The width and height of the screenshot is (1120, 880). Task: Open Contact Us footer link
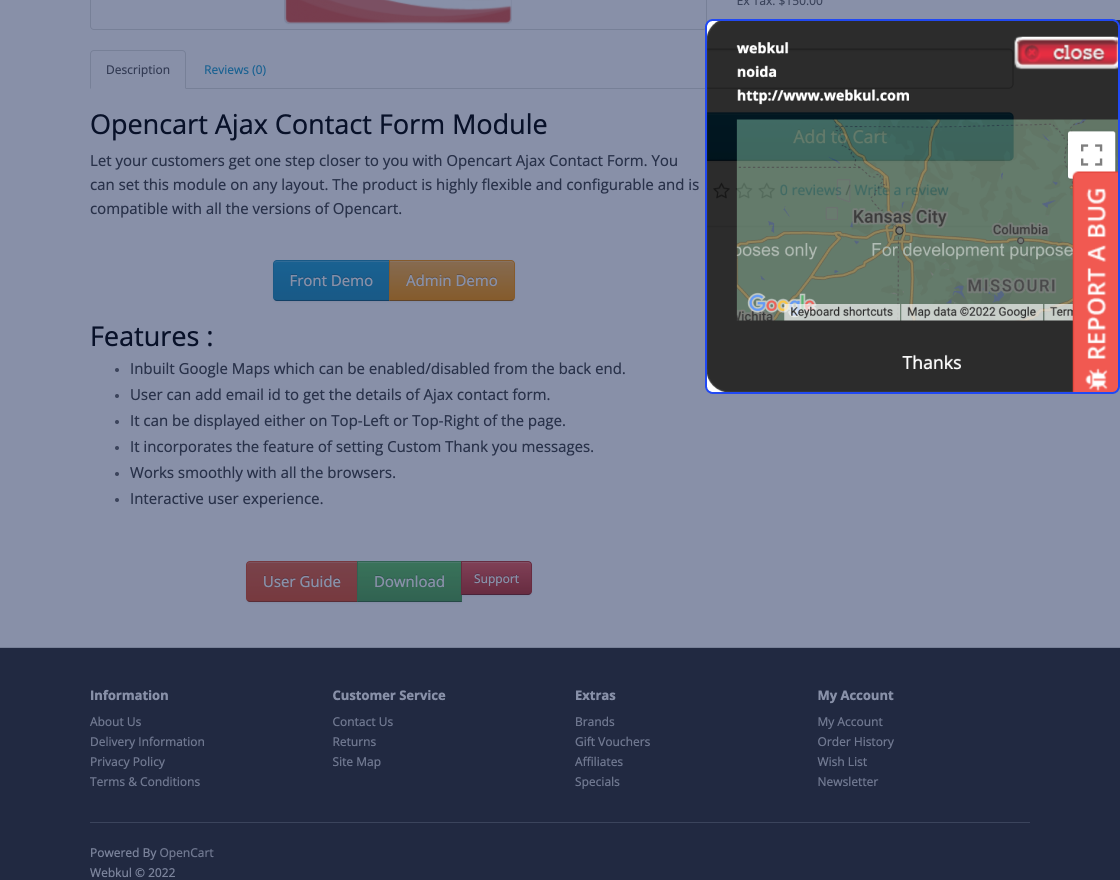point(363,721)
